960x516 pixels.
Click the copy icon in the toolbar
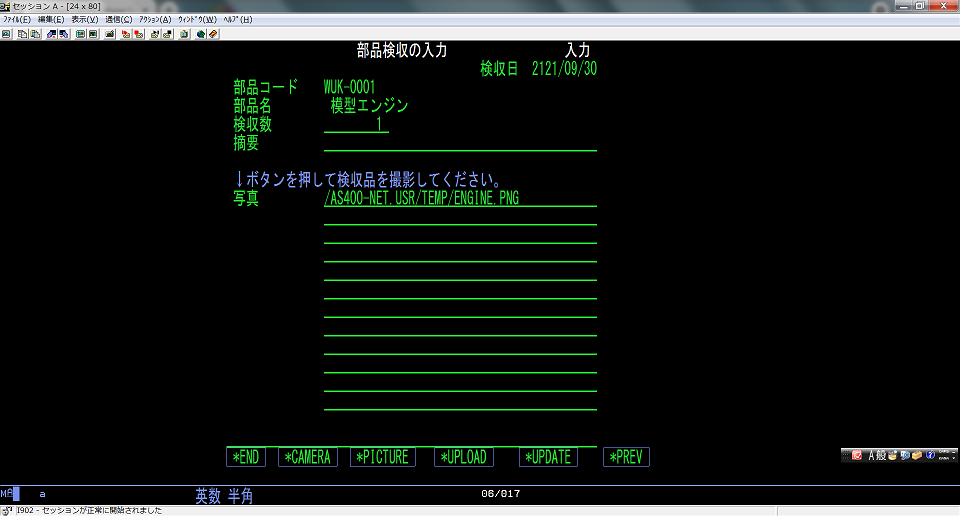[x=21, y=33]
